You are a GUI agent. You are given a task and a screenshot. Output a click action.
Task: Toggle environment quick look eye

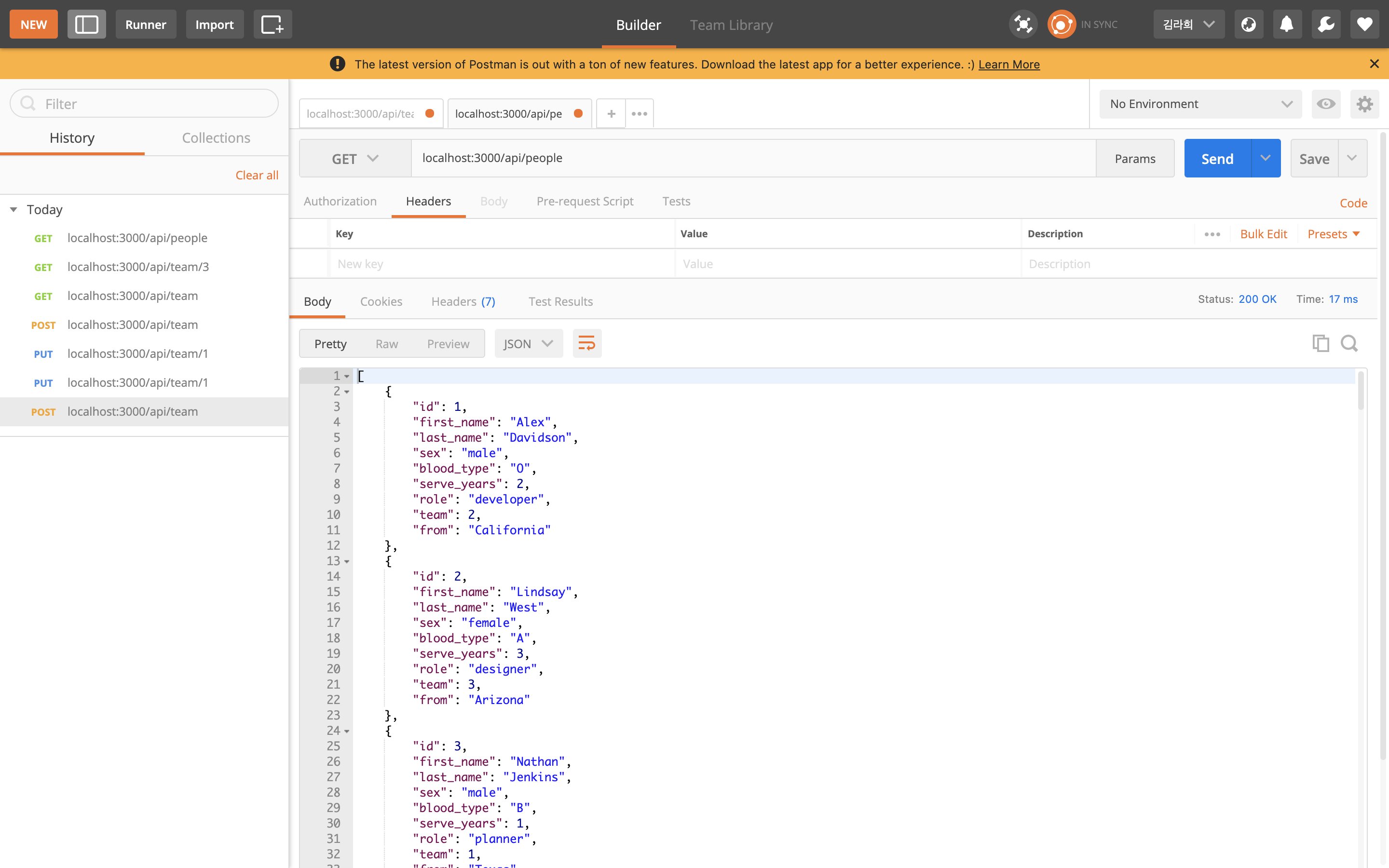(1326, 104)
